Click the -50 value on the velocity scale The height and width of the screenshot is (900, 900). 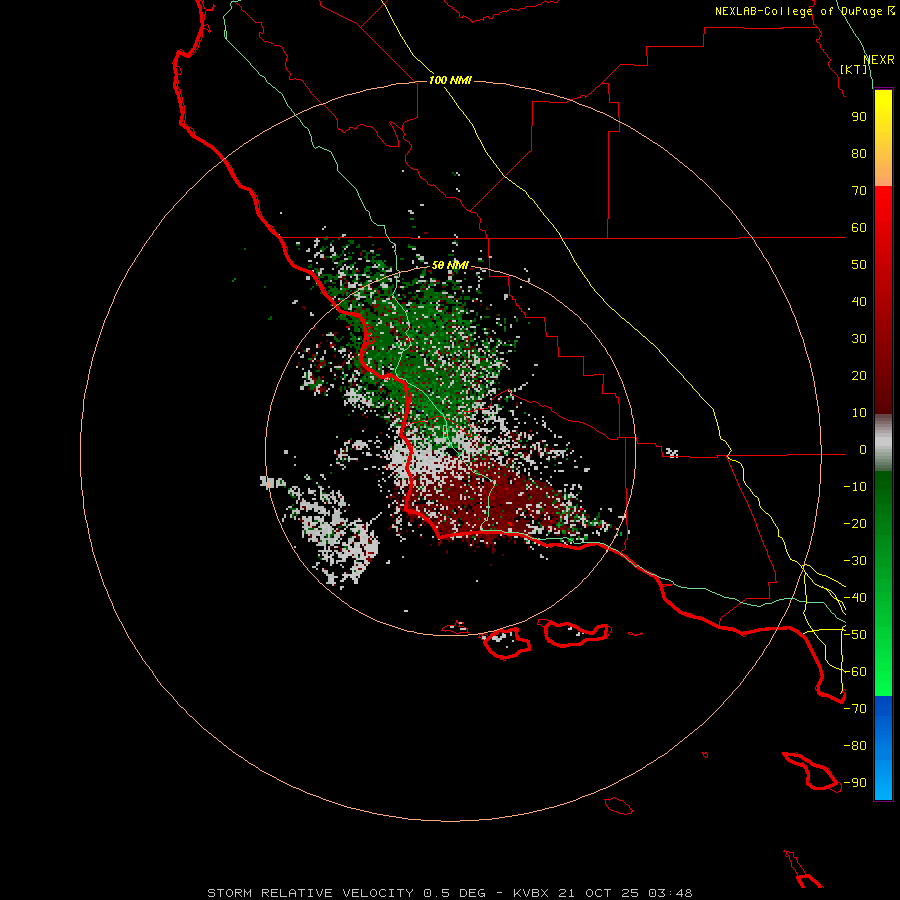pos(855,635)
